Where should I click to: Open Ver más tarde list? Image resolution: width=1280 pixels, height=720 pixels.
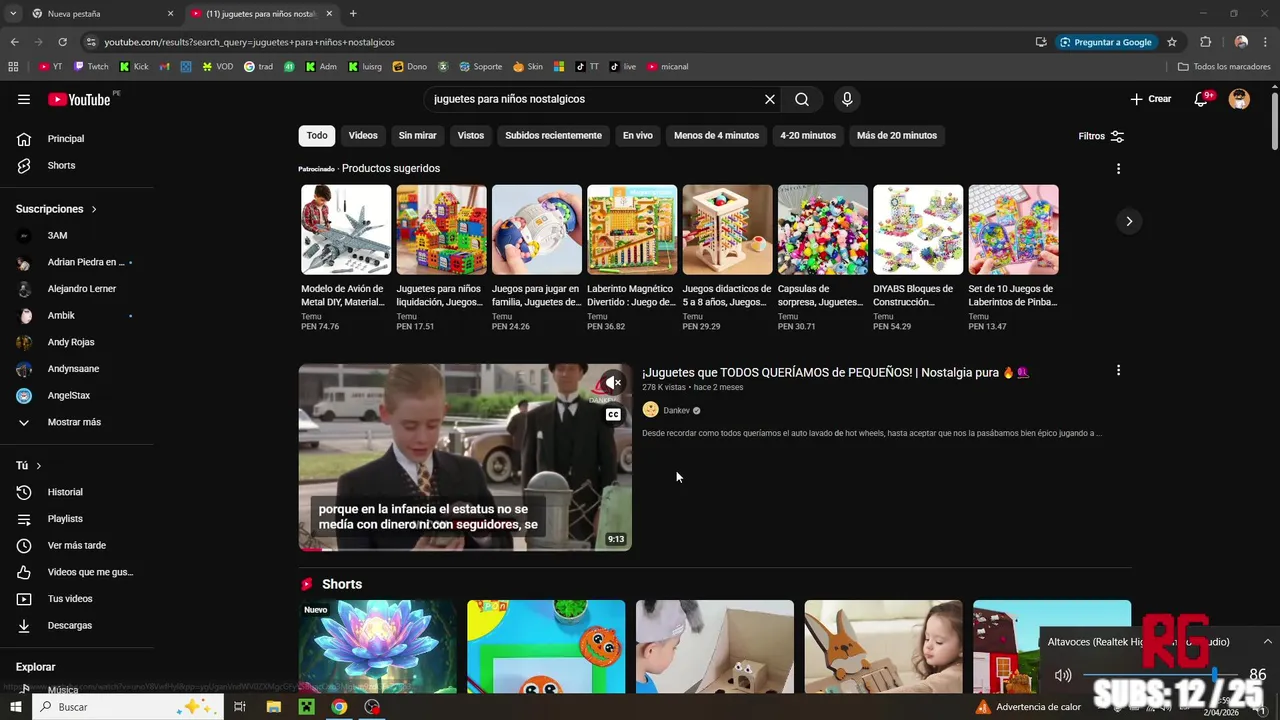tap(76, 545)
